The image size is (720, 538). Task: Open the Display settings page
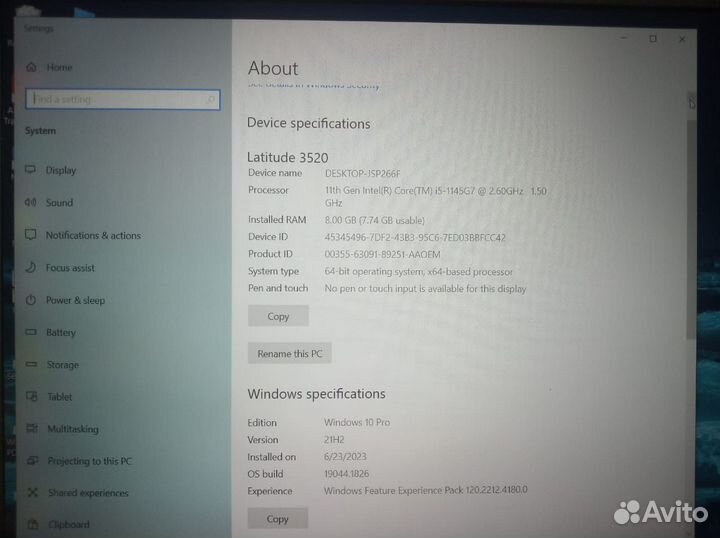pyautogui.click(x=61, y=170)
